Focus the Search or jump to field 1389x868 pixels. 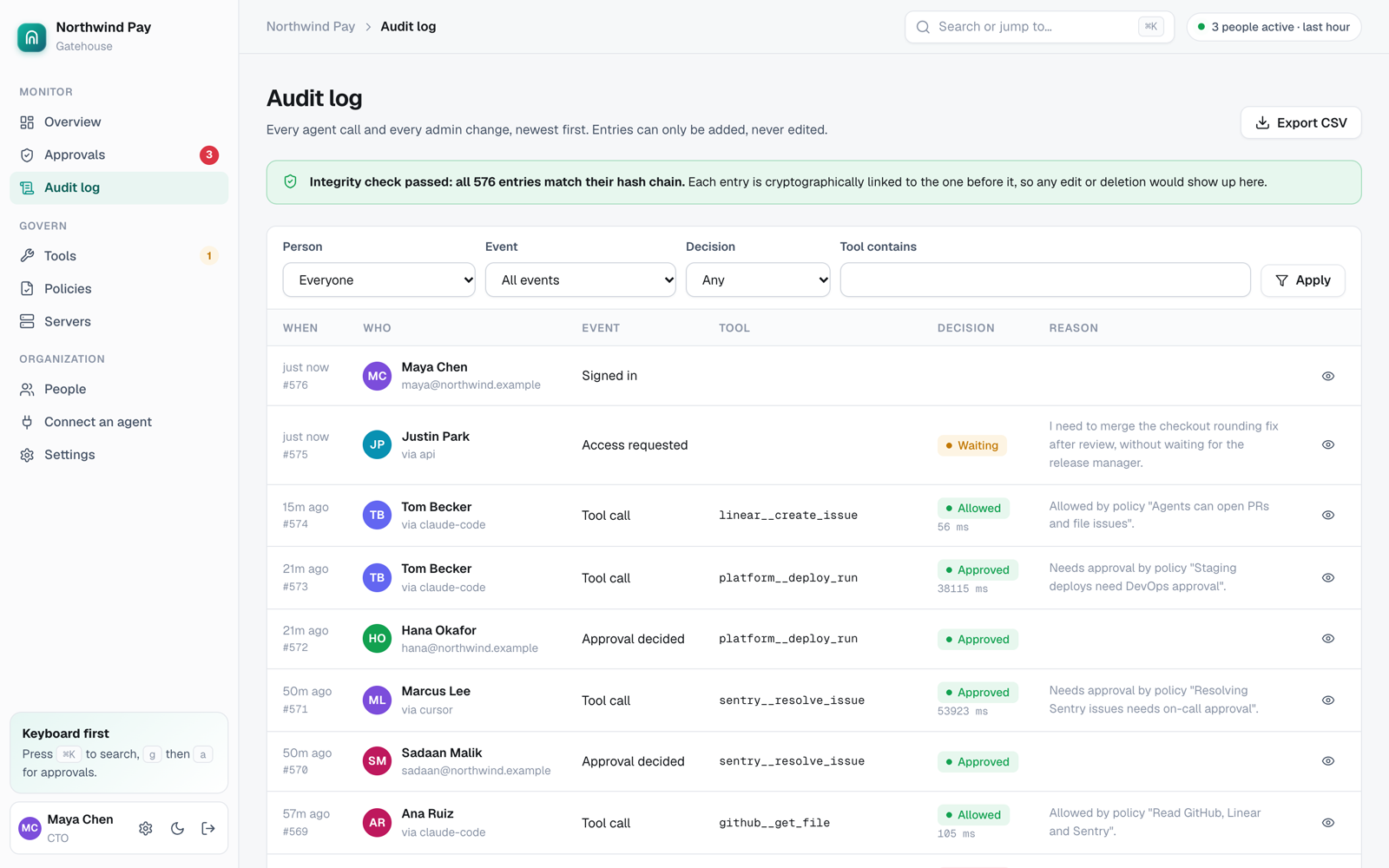click(1039, 27)
